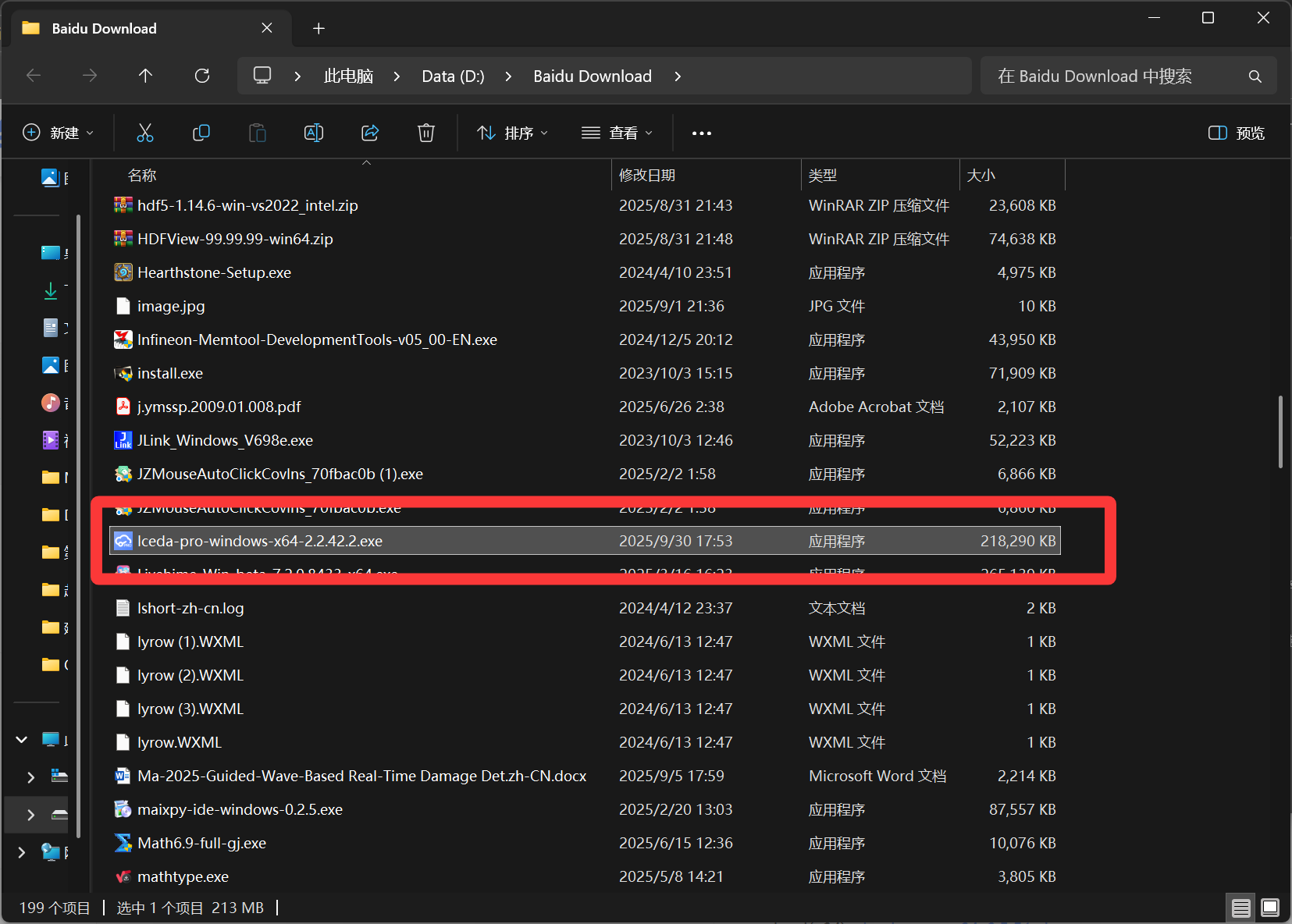Click the Infineon-Memtool installer icon
The width and height of the screenshot is (1292, 924).
pyautogui.click(x=123, y=339)
